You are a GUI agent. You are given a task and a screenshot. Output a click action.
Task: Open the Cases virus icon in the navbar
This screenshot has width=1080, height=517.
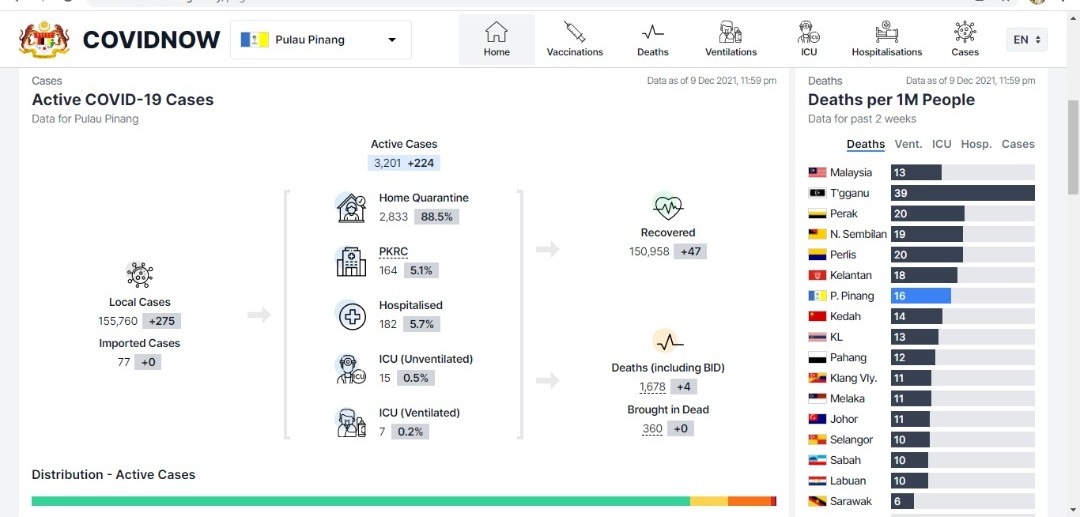point(965,32)
